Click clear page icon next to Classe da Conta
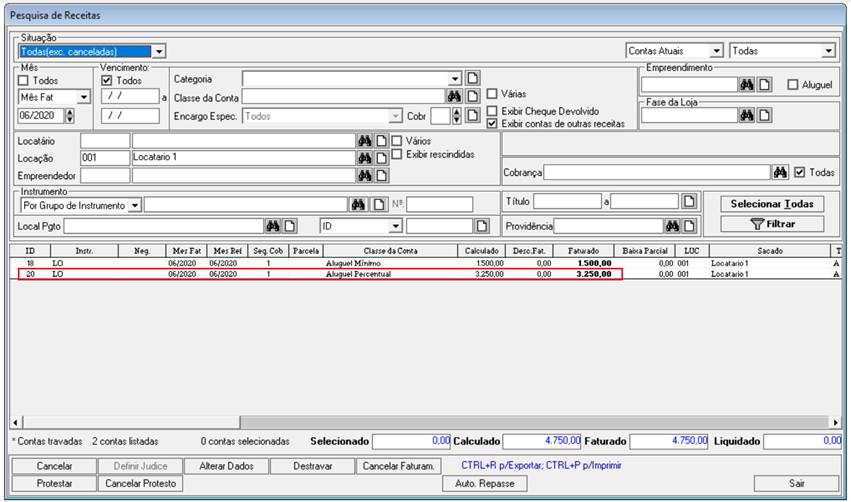Image resolution: width=851 pixels, height=502 pixels. (x=473, y=97)
